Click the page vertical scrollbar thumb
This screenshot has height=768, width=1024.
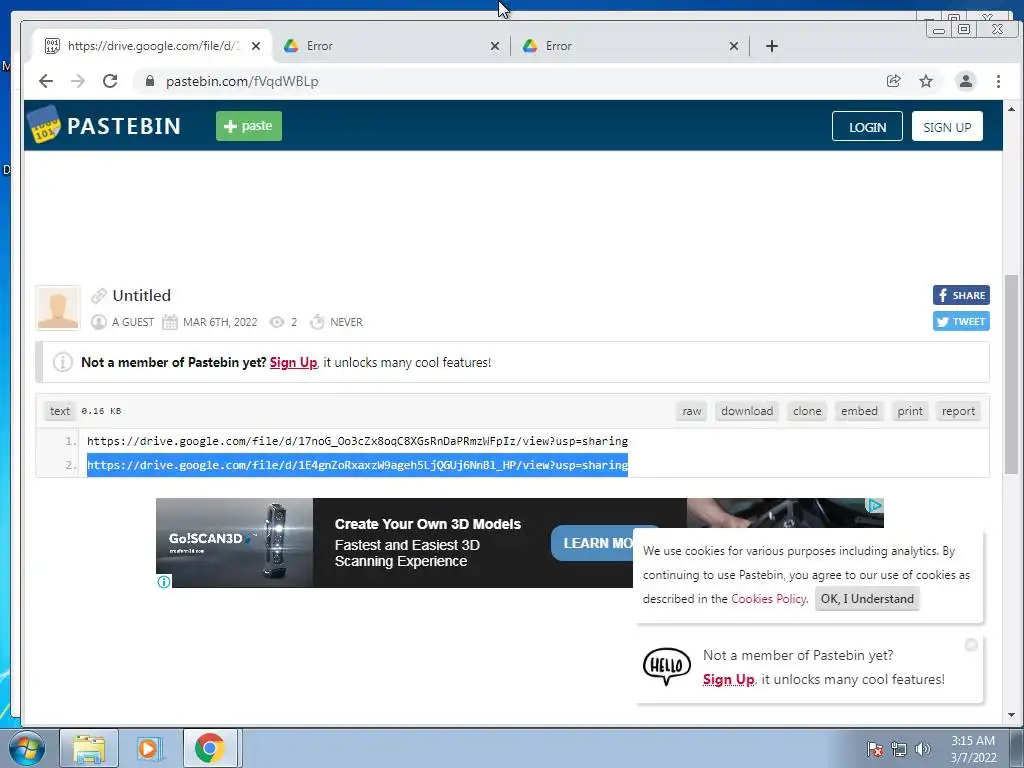1011,374
